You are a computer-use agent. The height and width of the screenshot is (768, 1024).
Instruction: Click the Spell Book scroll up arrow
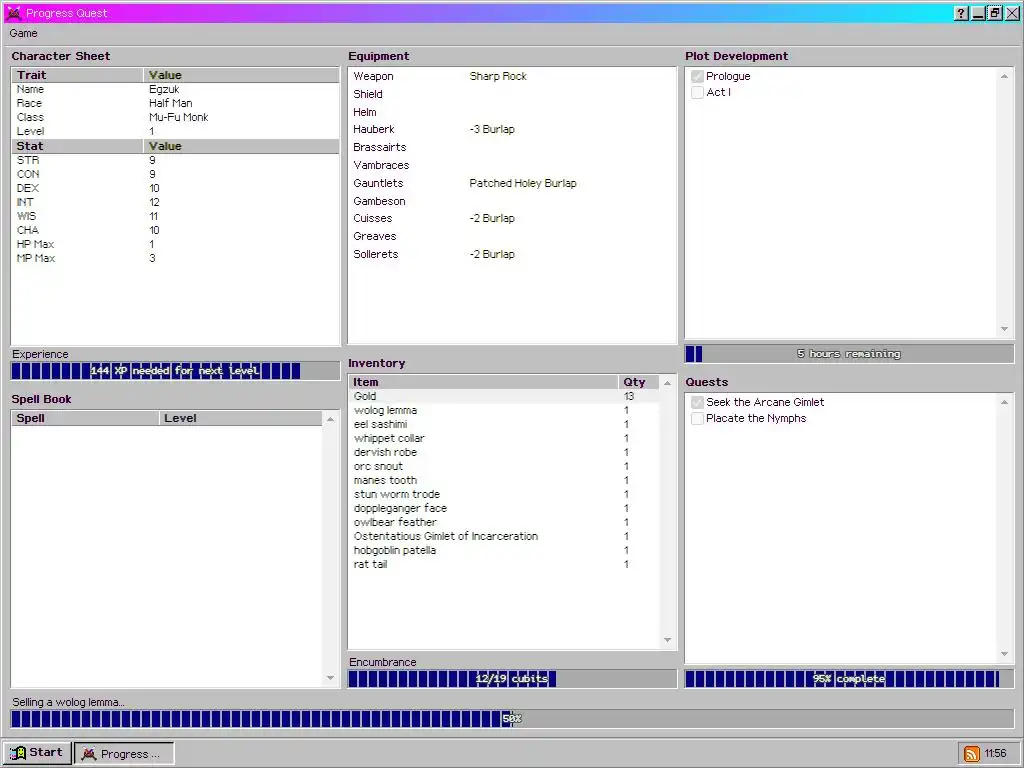click(x=330, y=419)
